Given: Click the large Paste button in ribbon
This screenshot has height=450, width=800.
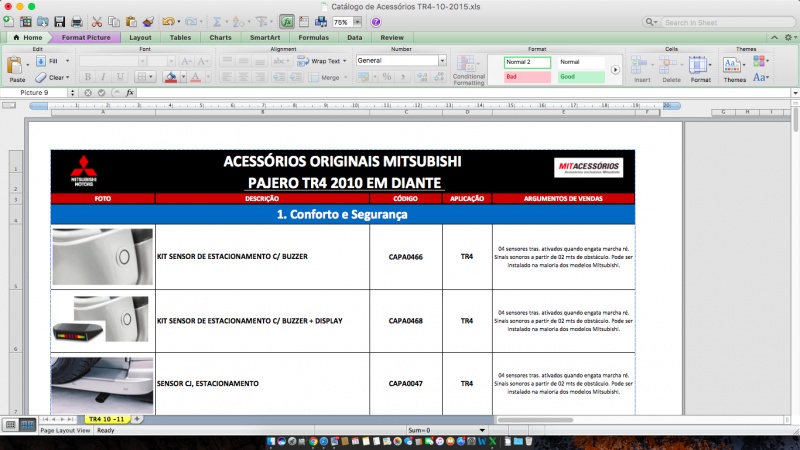Looking at the screenshot, I should coord(16,69).
